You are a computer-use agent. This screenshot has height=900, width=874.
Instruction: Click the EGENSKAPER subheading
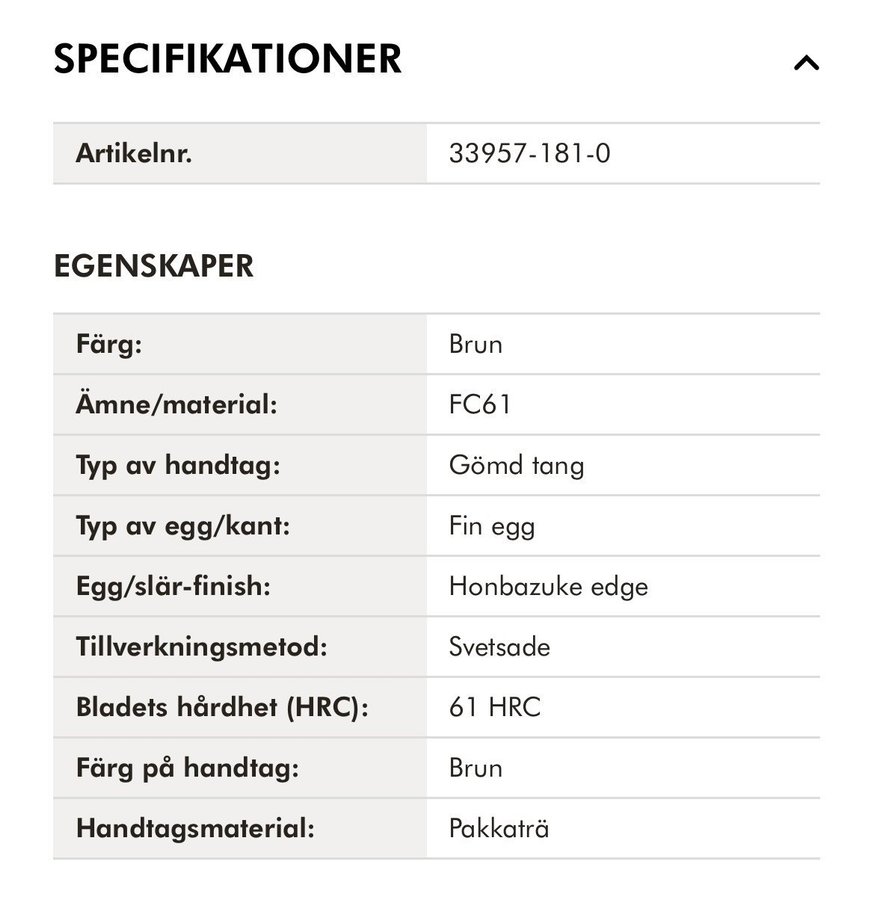(153, 267)
